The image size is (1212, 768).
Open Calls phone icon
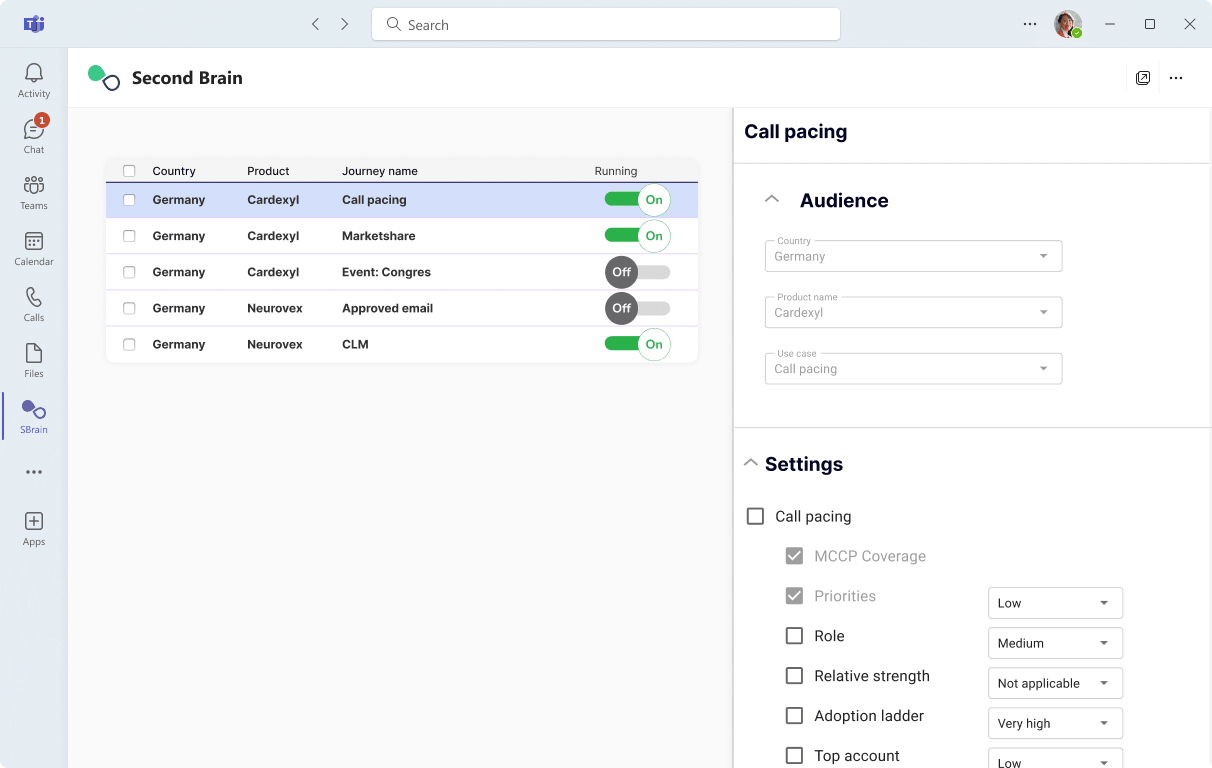(34, 304)
